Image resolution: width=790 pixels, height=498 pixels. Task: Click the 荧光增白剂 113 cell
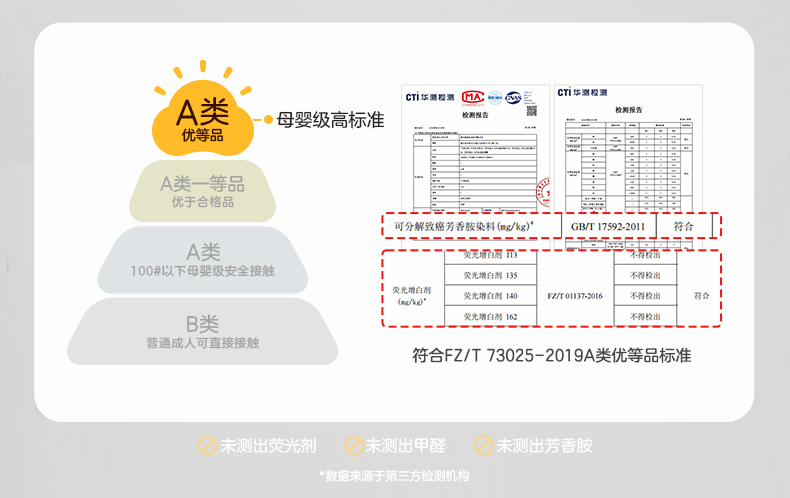[x=490, y=256]
